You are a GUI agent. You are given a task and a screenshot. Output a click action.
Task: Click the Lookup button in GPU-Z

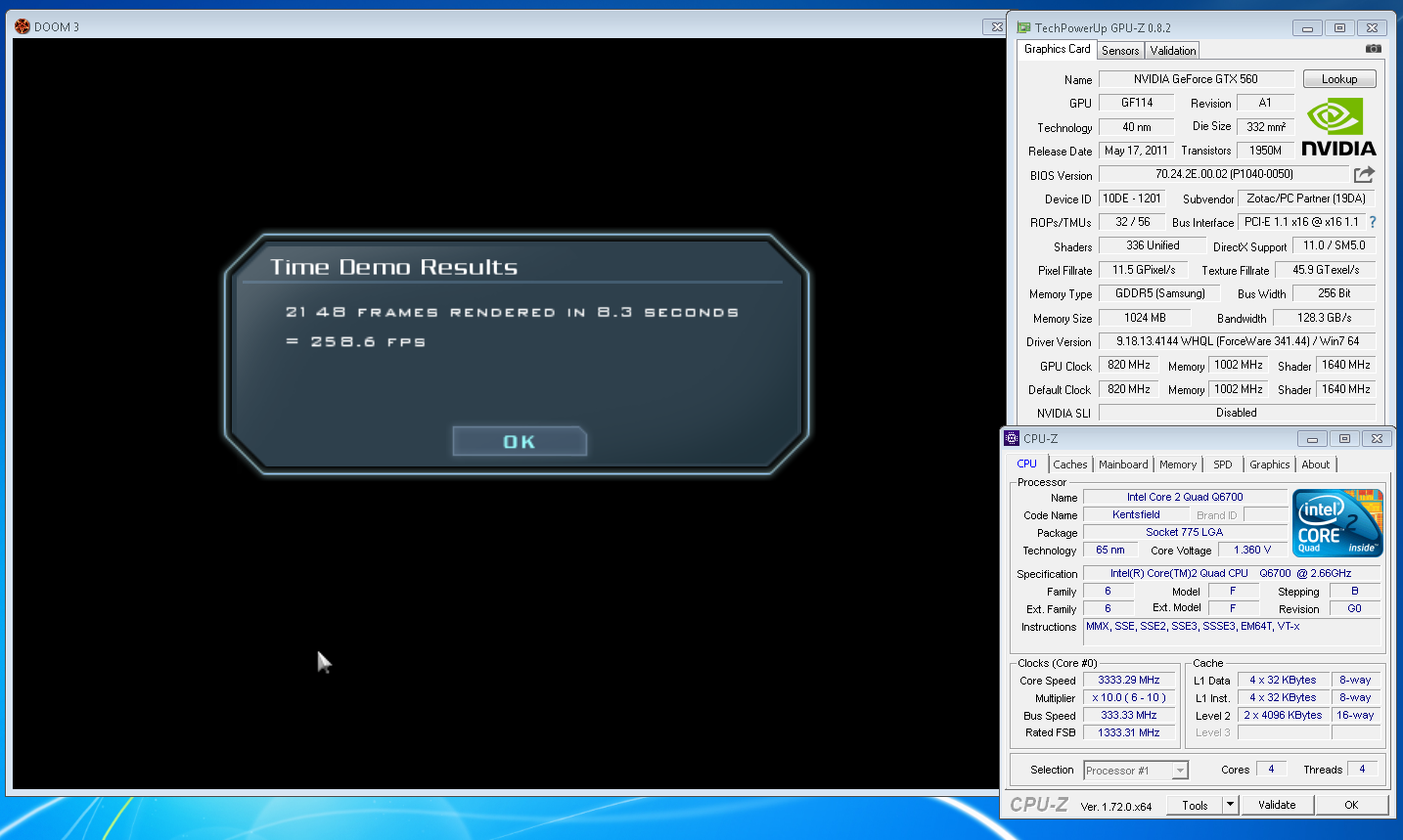point(1339,79)
